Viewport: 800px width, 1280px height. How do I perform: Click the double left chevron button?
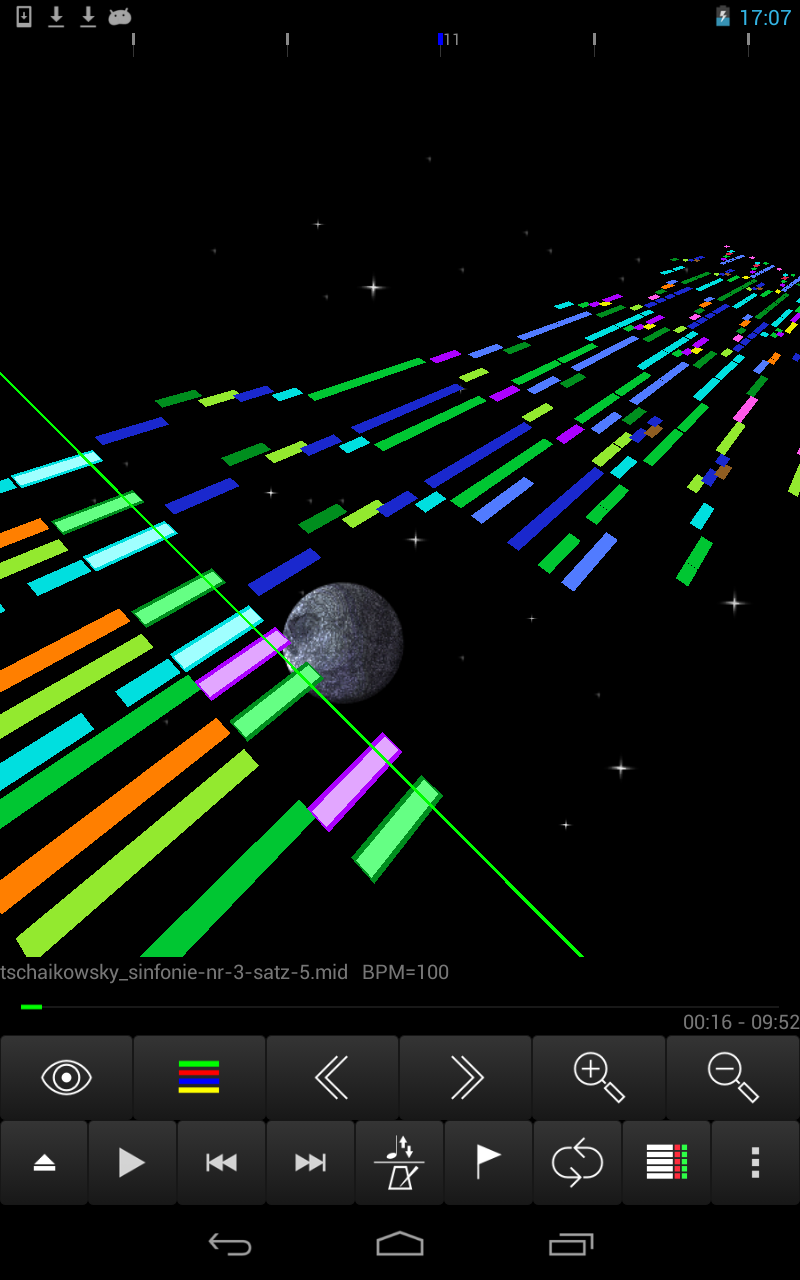[332, 1077]
